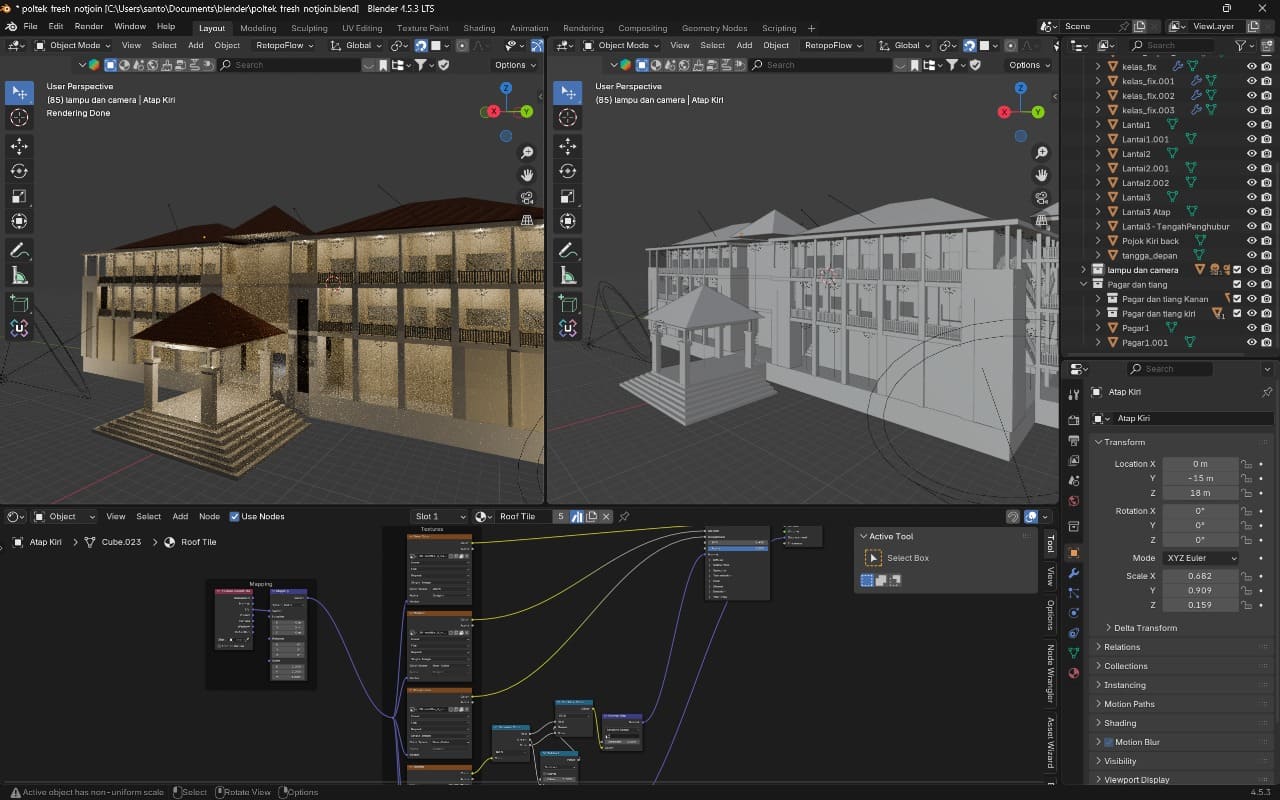Image resolution: width=1280 pixels, height=800 pixels.
Task: Toggle Motion Blur checkbox in properties
Action: tap(1108, 742)
